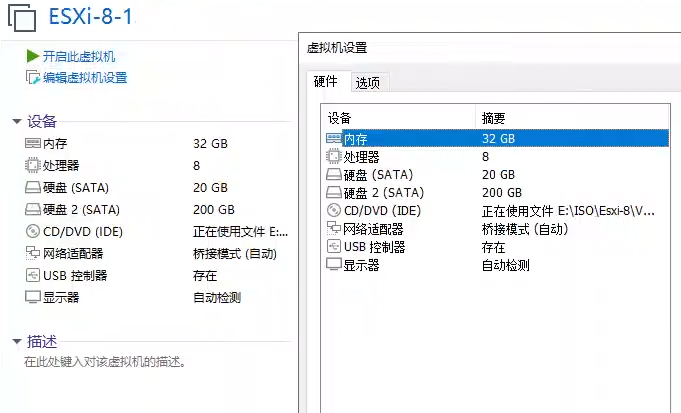Click 内存 label in the left panel
The image size is (681, 413).
(x=55, y=144)
